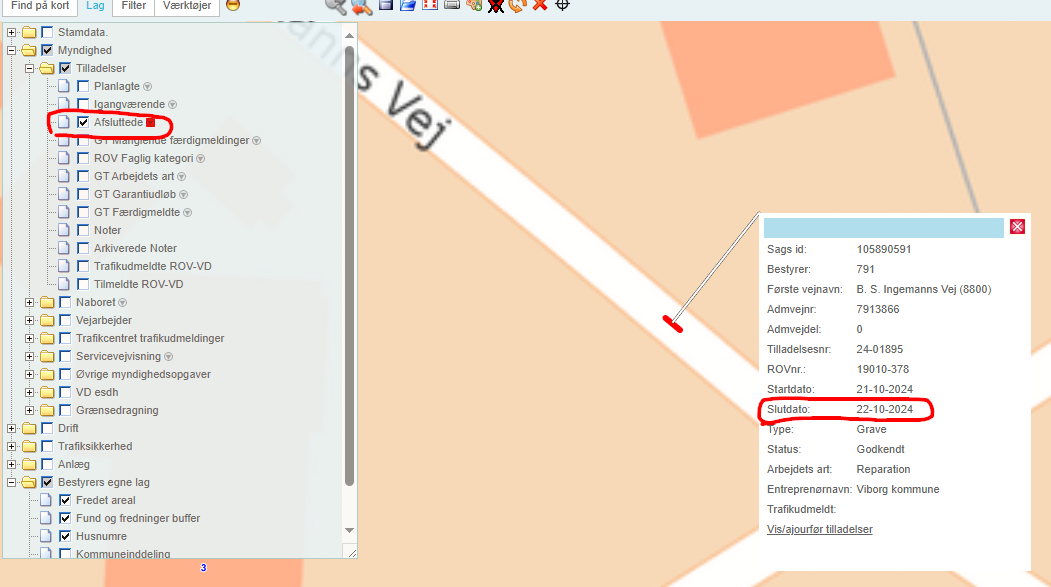Click the magnifying glass zoom icon
The height and width of the screenshot is (587, 1051).
point(335,5)
